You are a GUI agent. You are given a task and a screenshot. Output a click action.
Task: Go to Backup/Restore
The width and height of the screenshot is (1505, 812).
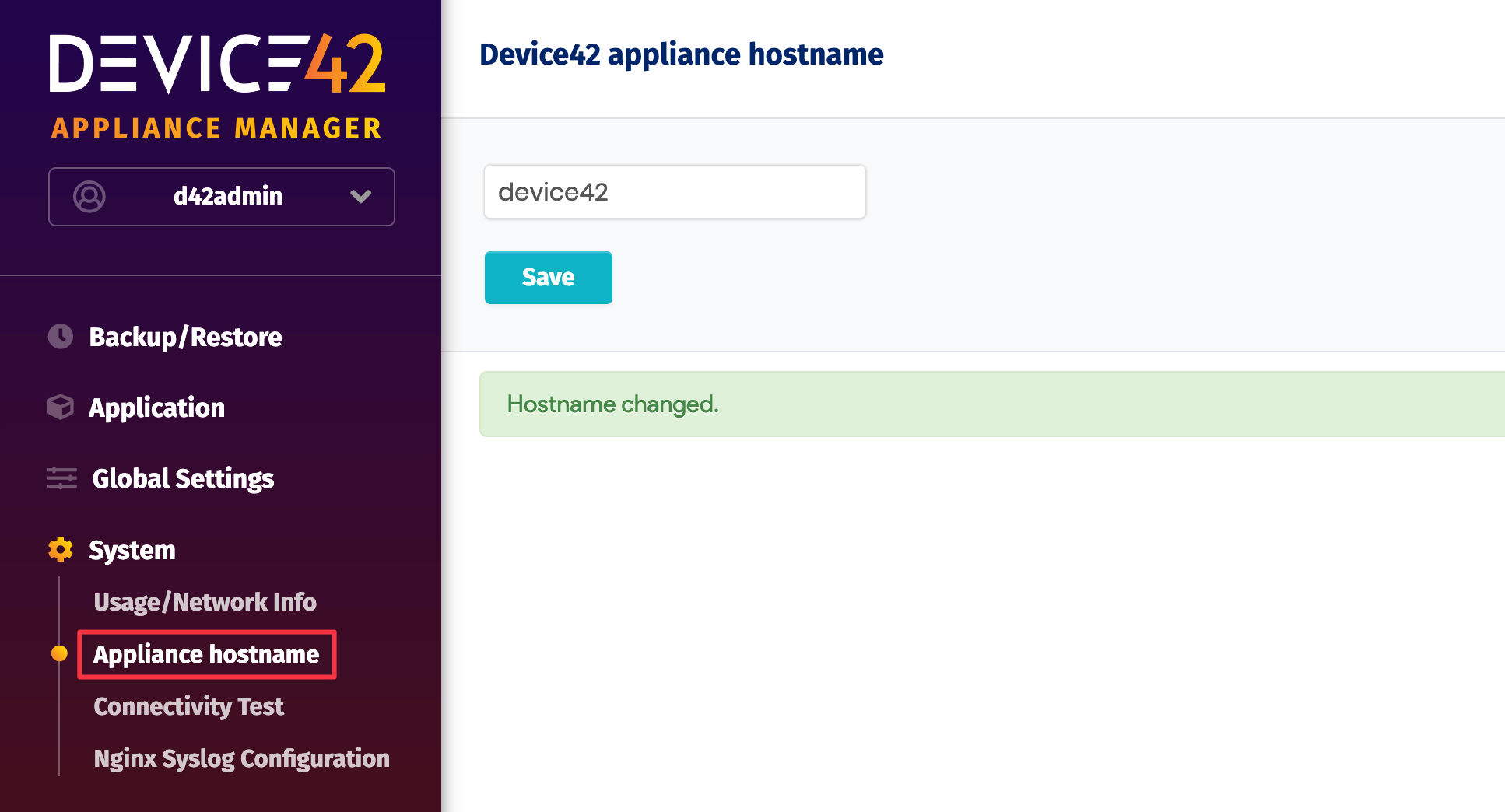tap(185, 336)
